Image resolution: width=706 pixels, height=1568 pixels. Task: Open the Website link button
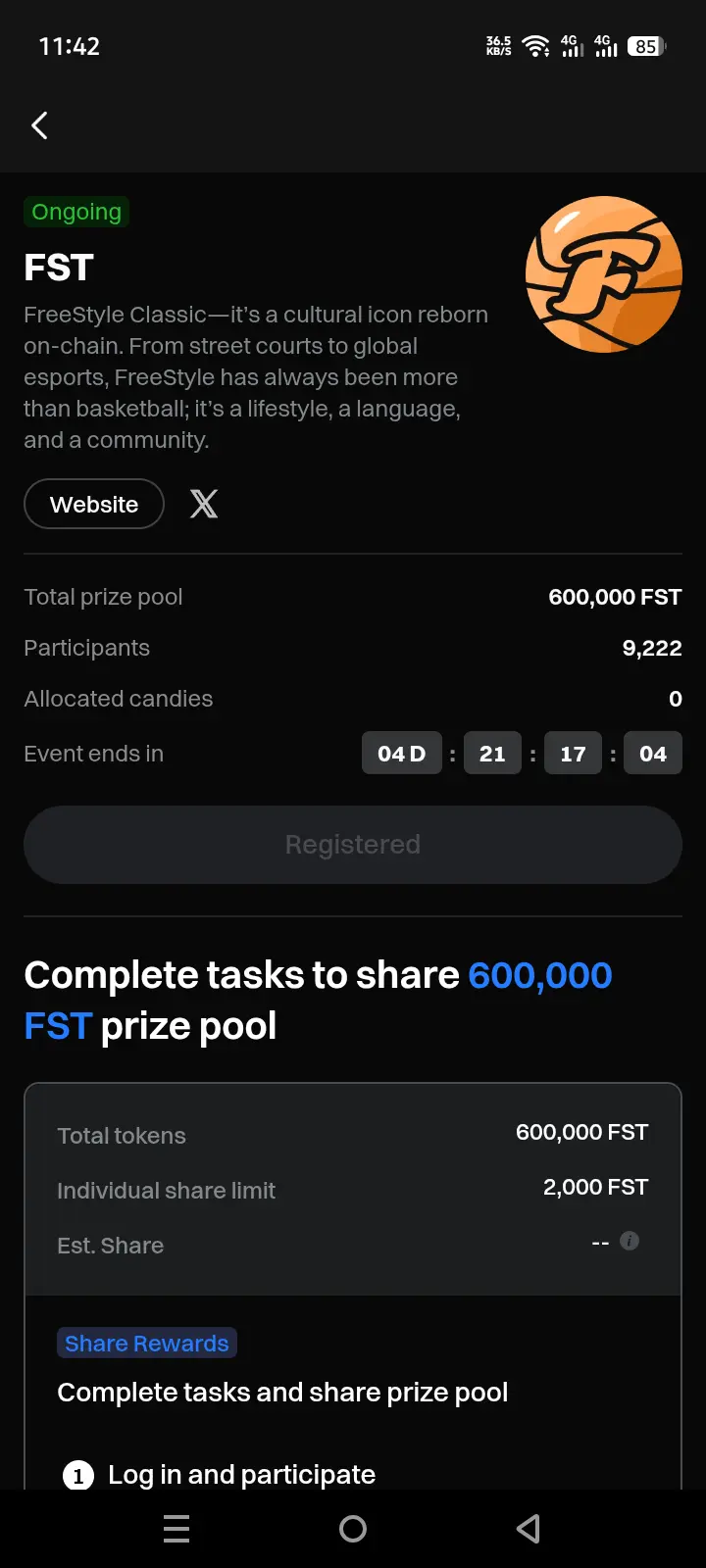(x=94, y=504)
